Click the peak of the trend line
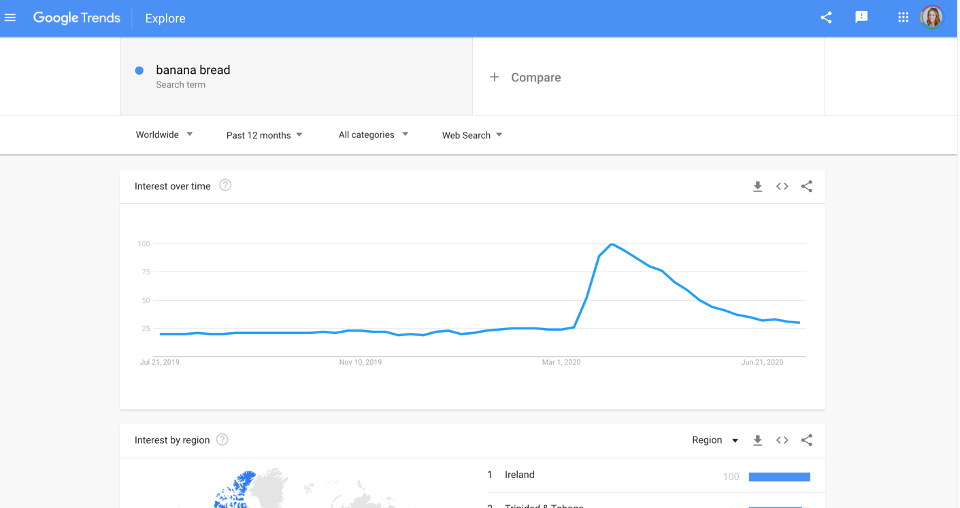The image size is (960, 508). tap(612, 244)
